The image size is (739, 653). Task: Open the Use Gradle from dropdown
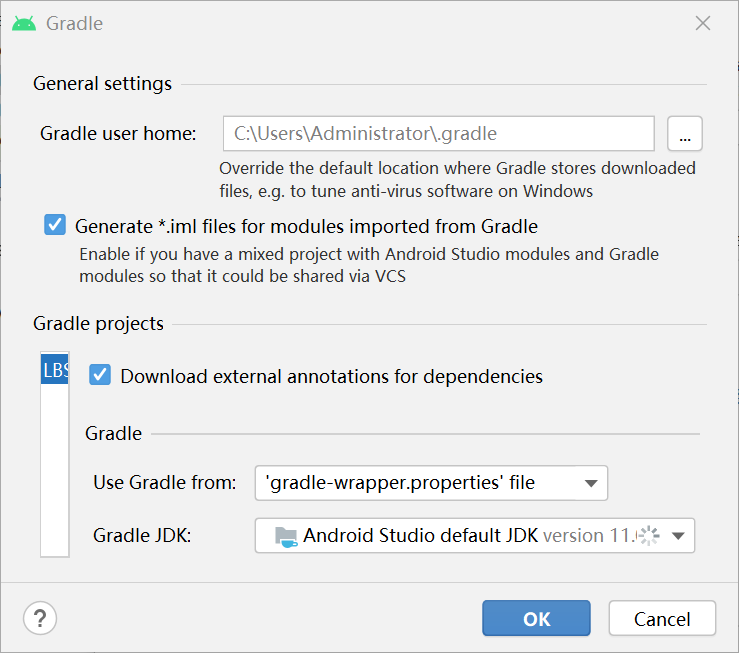pyautogui.click(x=431, y=483)
